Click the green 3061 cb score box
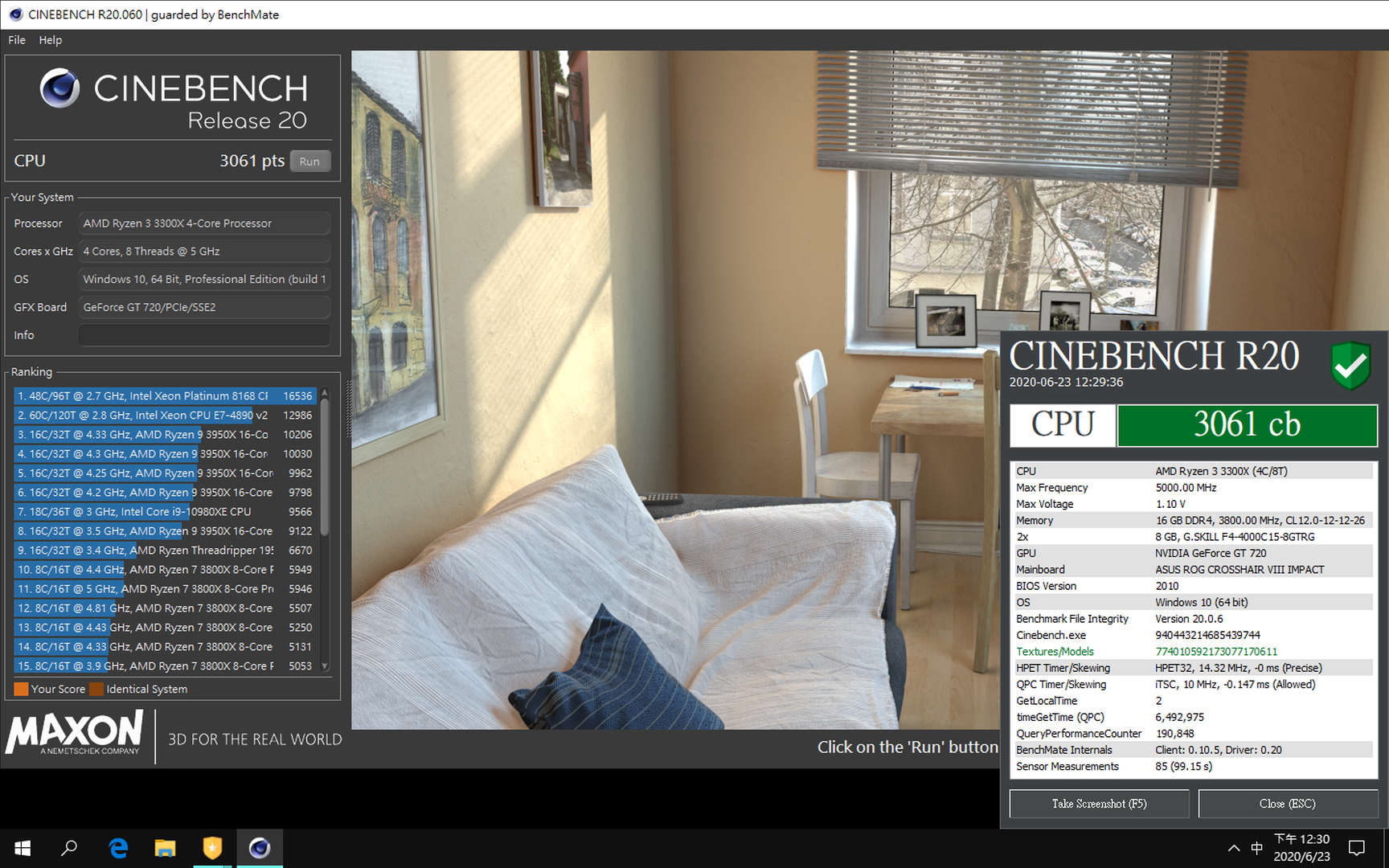 click(x=1247, y=425)
